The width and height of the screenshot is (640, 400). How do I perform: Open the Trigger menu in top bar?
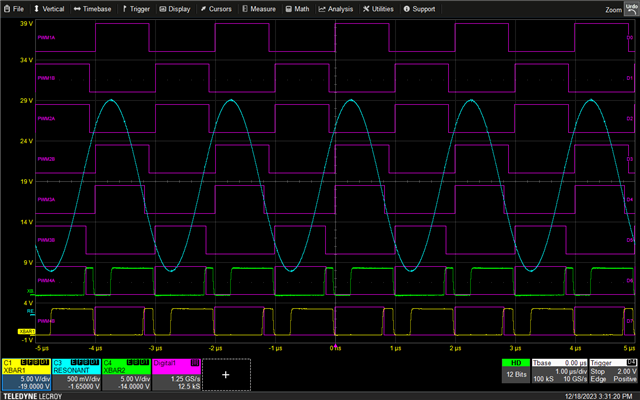(x=138, y=8)
